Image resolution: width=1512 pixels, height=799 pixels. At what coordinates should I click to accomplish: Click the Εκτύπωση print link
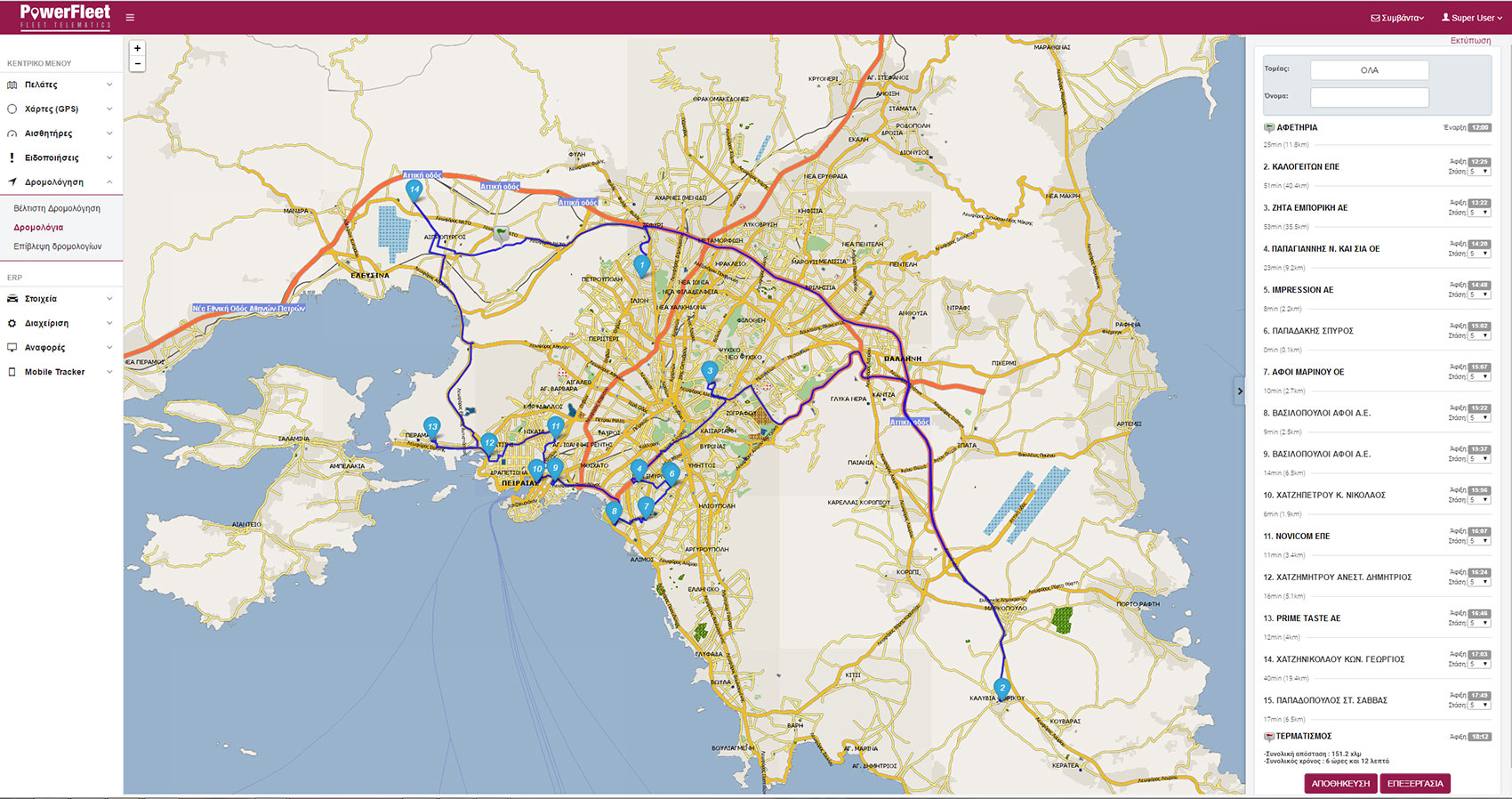[x=1470, y=41]
